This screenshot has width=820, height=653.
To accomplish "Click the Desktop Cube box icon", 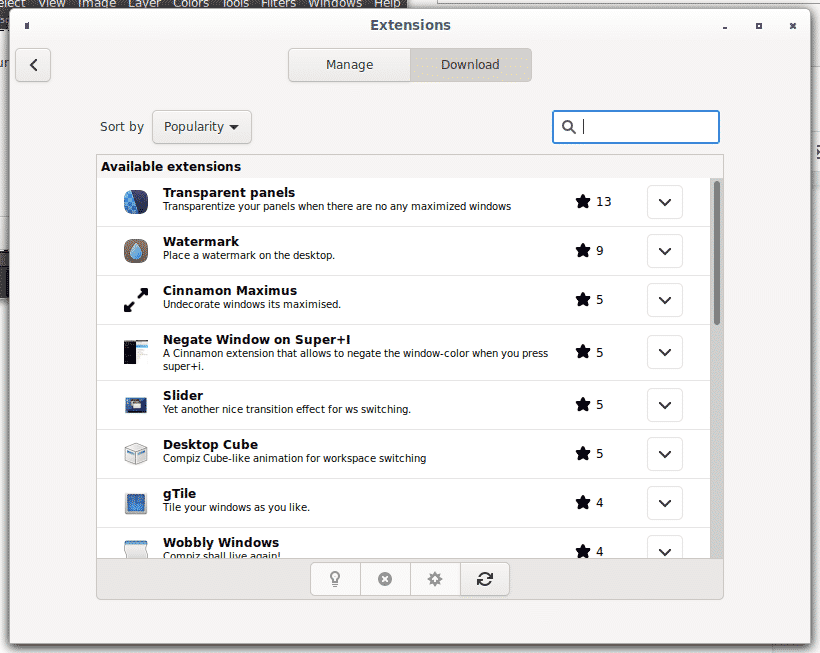I will (136, 453).
